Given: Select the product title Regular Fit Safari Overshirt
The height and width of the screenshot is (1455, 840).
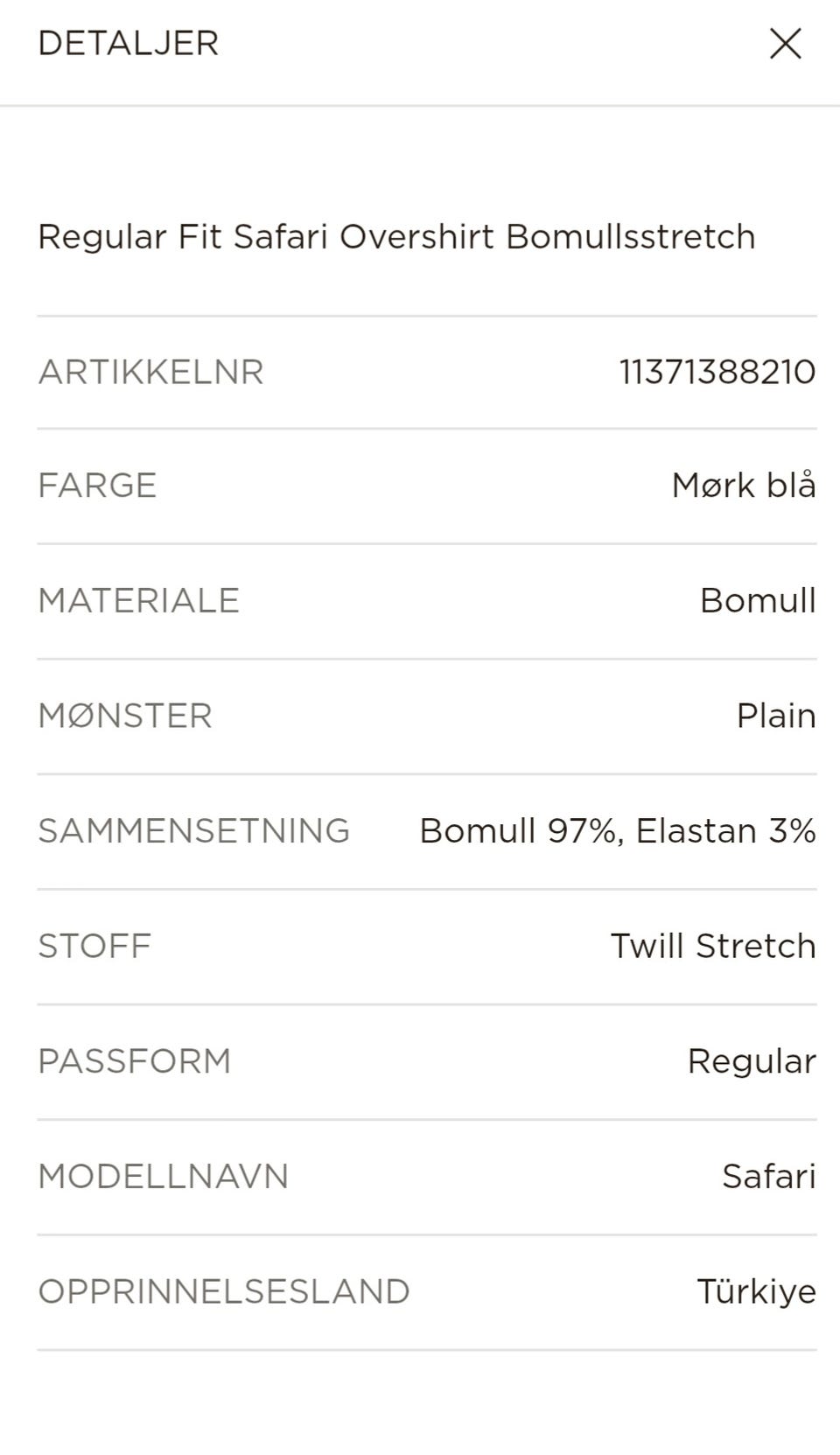Looking at the screenshot, I should [396, 237].
